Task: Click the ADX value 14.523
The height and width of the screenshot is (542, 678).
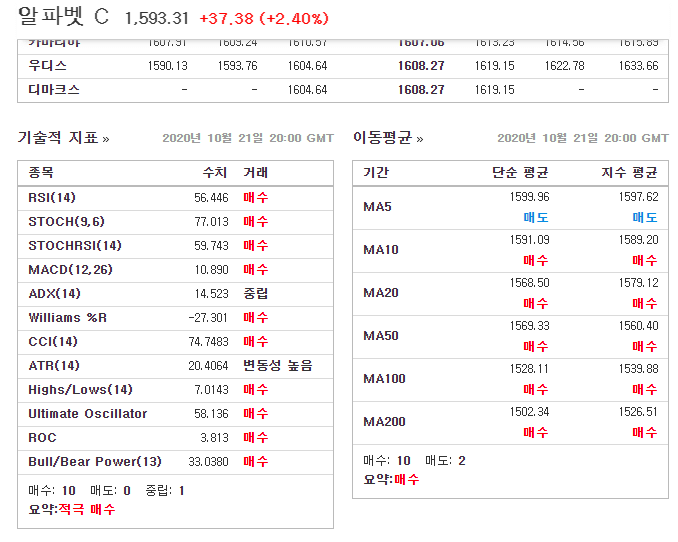Action: [x=211, y=294]
